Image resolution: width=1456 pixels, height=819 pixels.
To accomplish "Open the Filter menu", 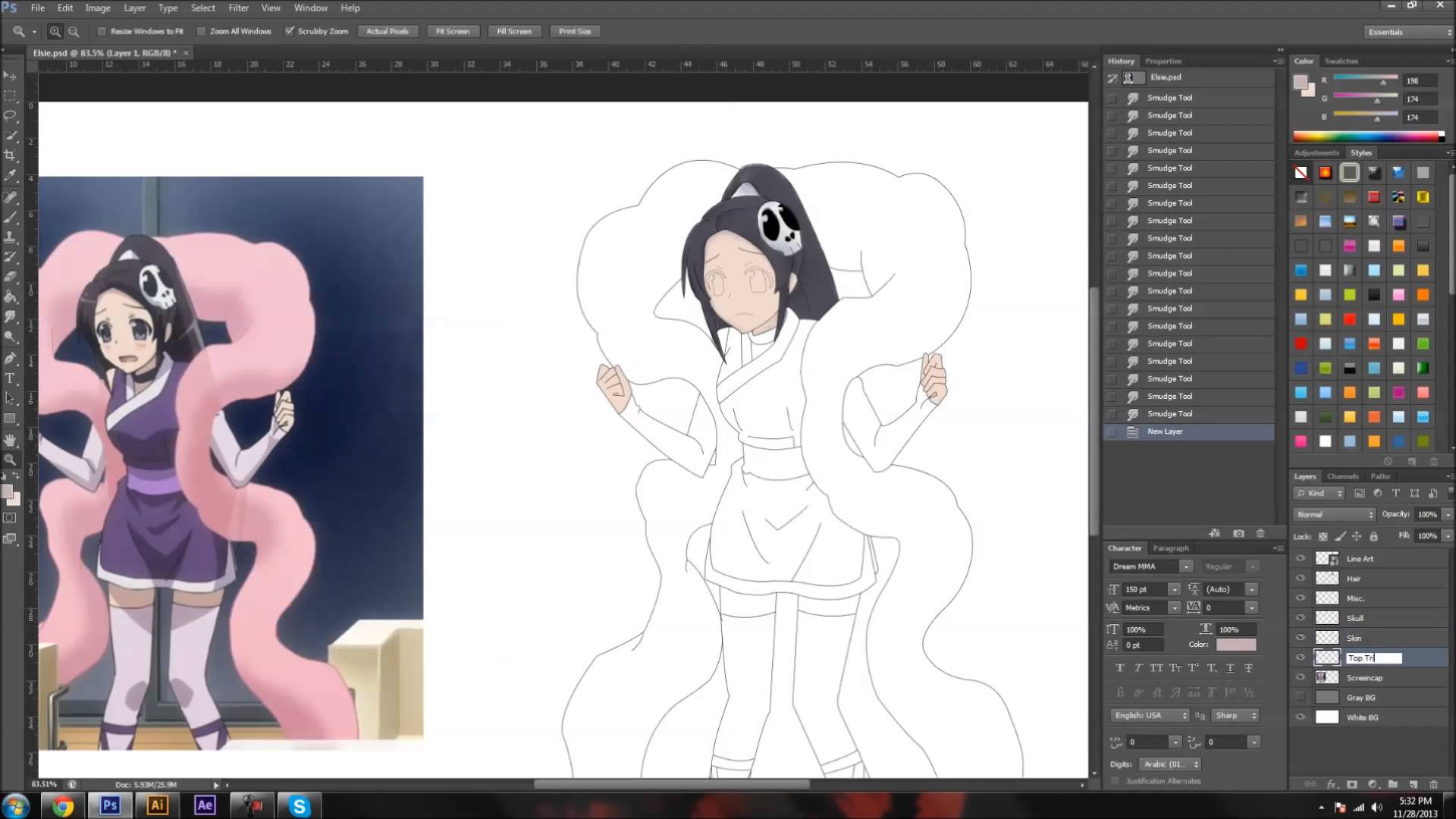I will tap(239, 8).
